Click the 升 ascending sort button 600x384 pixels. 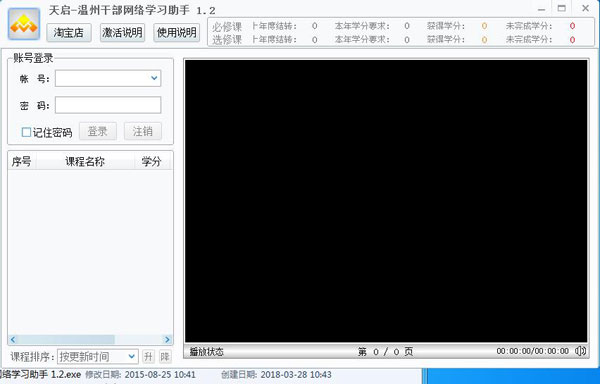(148, 357)
